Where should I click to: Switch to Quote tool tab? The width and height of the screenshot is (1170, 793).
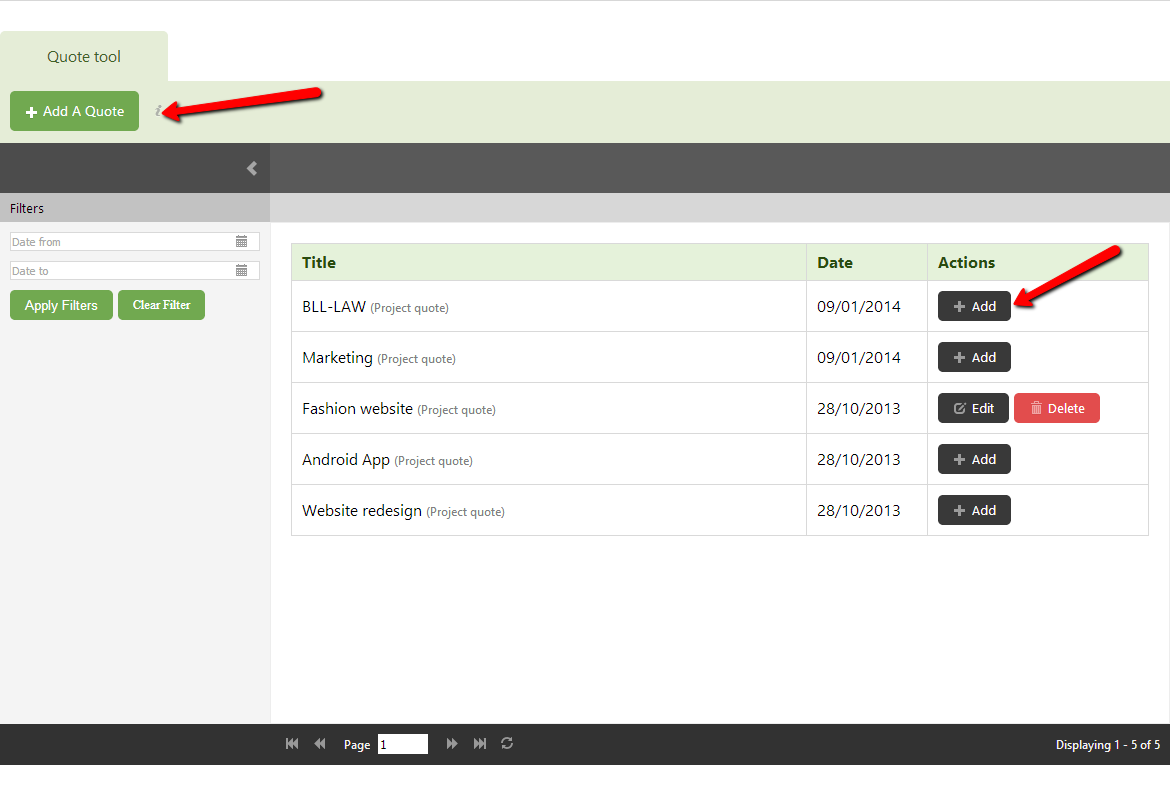(84, 57)
